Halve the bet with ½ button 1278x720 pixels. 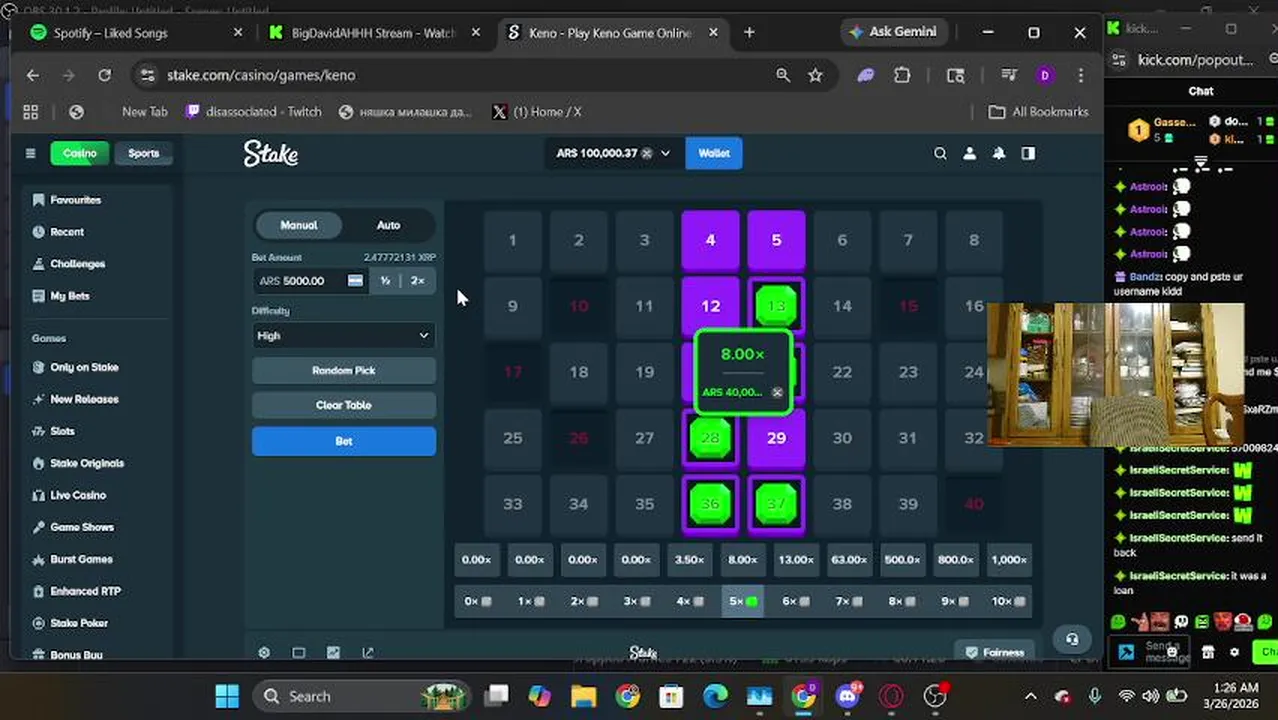(x=385, y=281)
